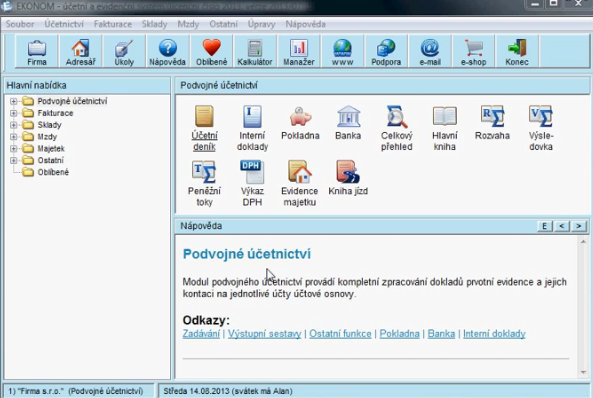The image size is (593, 398).
Task: Click the EKONOM application title bar icon
Action: (x=6, y=6)
